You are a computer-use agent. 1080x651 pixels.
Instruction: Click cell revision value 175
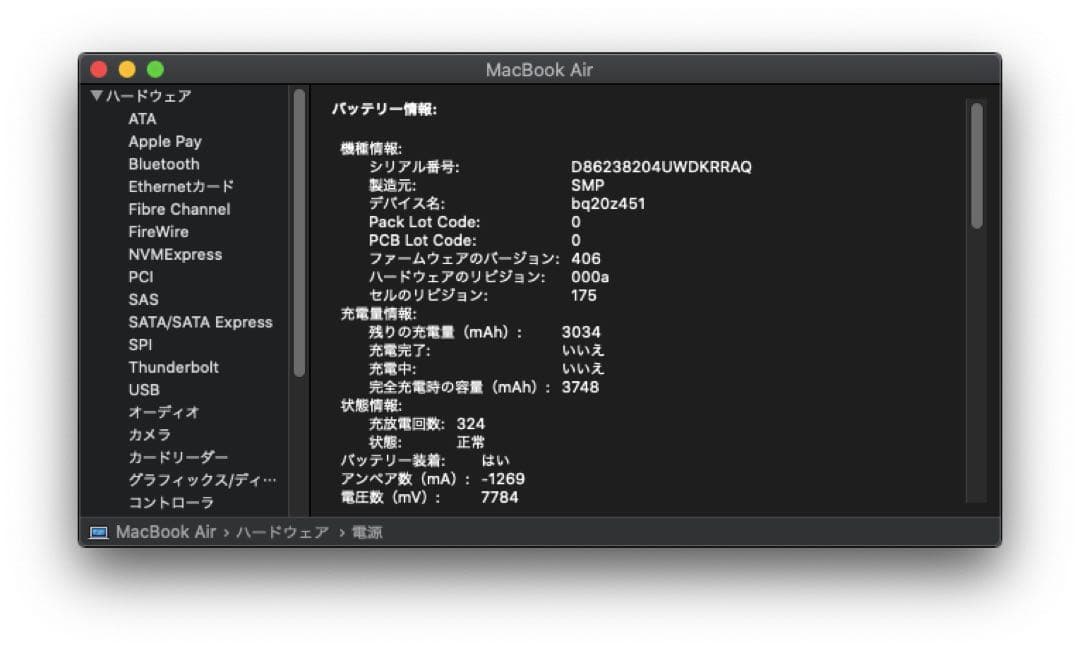tap(583, 296)
